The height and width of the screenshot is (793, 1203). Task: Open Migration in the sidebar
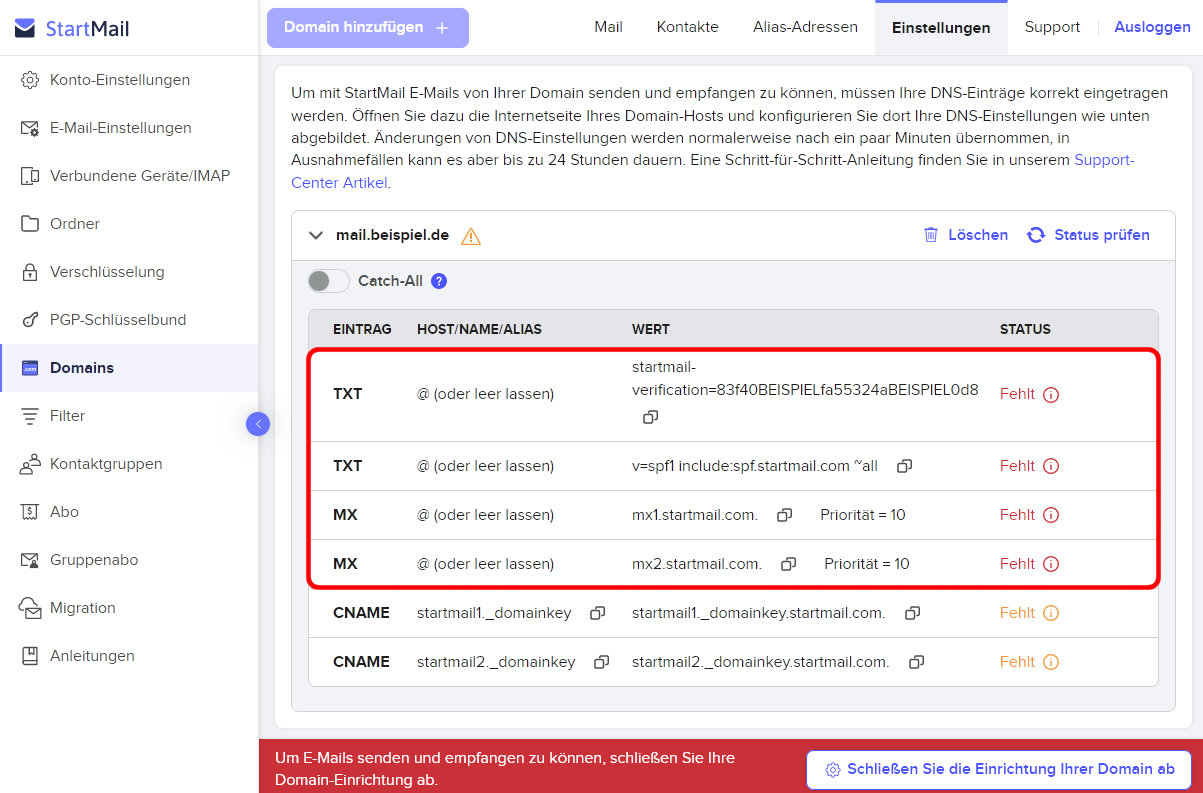(x=129, y=608)
